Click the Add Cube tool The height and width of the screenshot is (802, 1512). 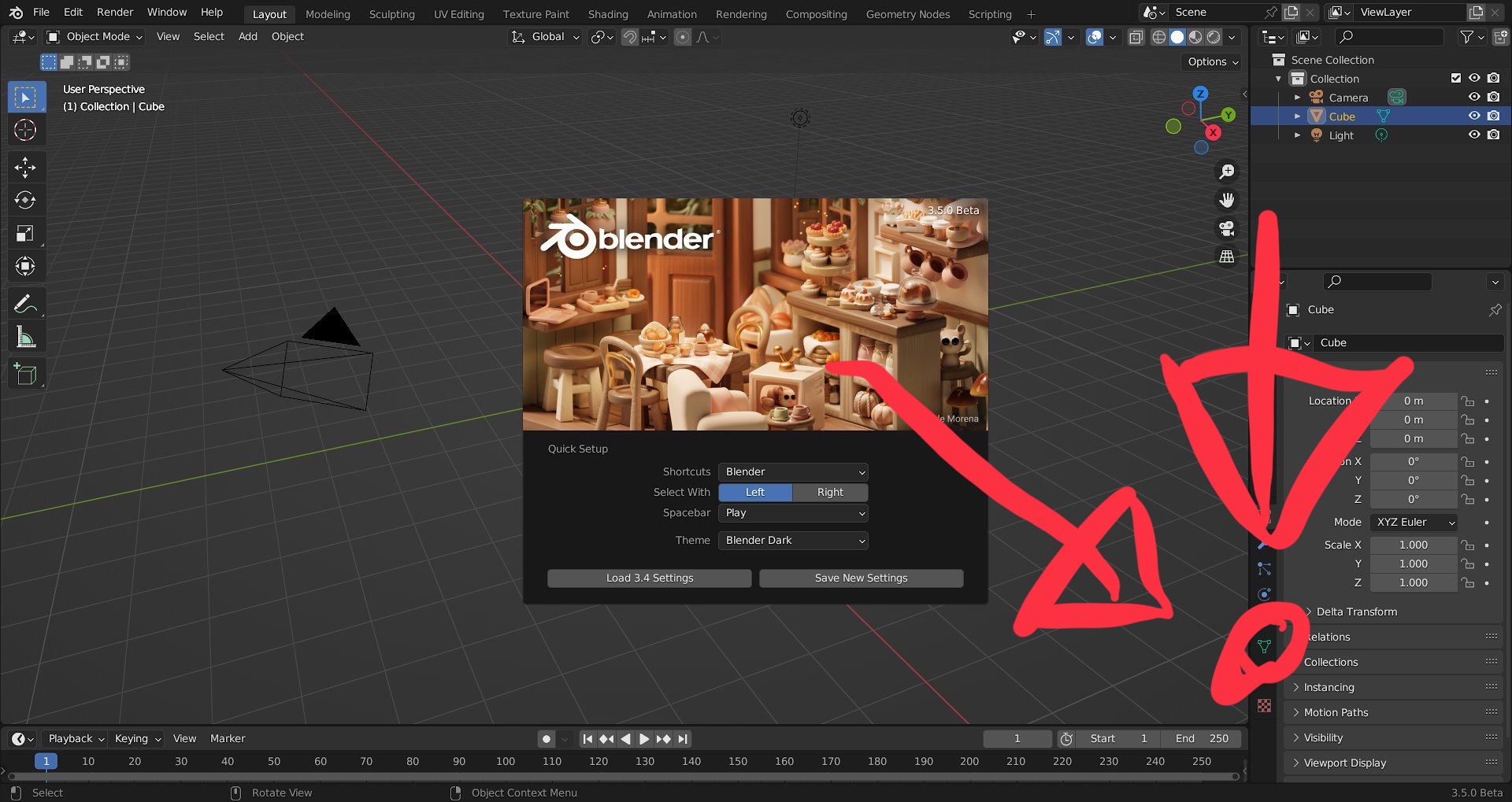pos(25,374)
